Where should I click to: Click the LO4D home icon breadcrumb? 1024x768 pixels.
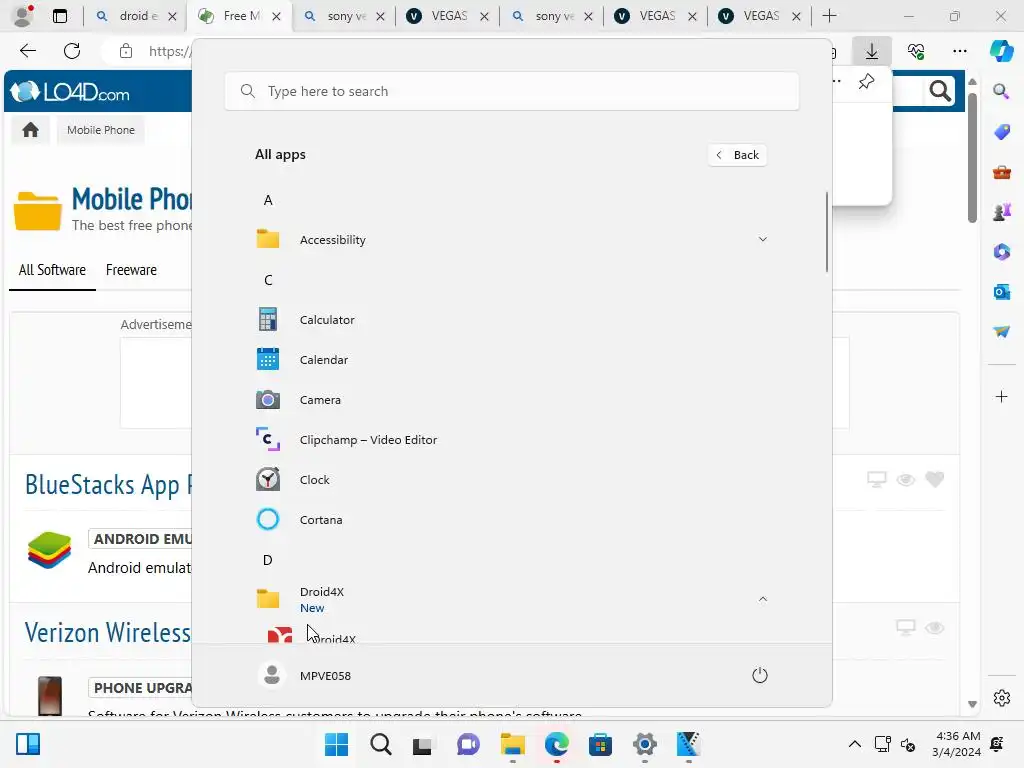coord(30,130)
